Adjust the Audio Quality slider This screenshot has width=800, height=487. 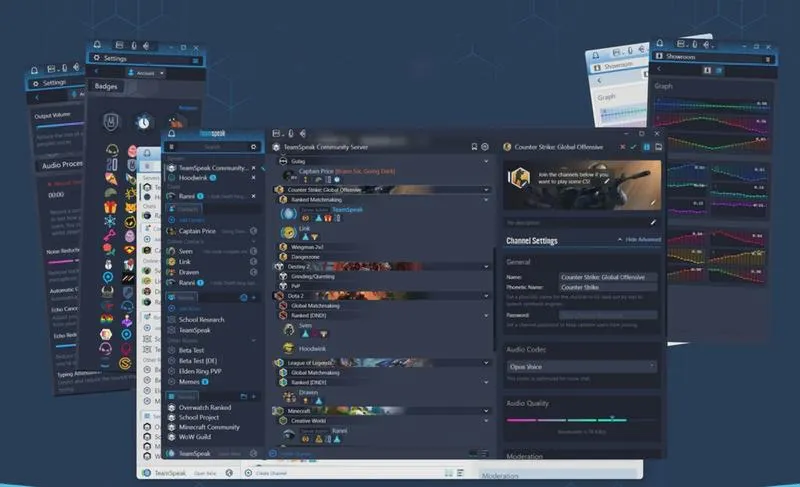581,420
